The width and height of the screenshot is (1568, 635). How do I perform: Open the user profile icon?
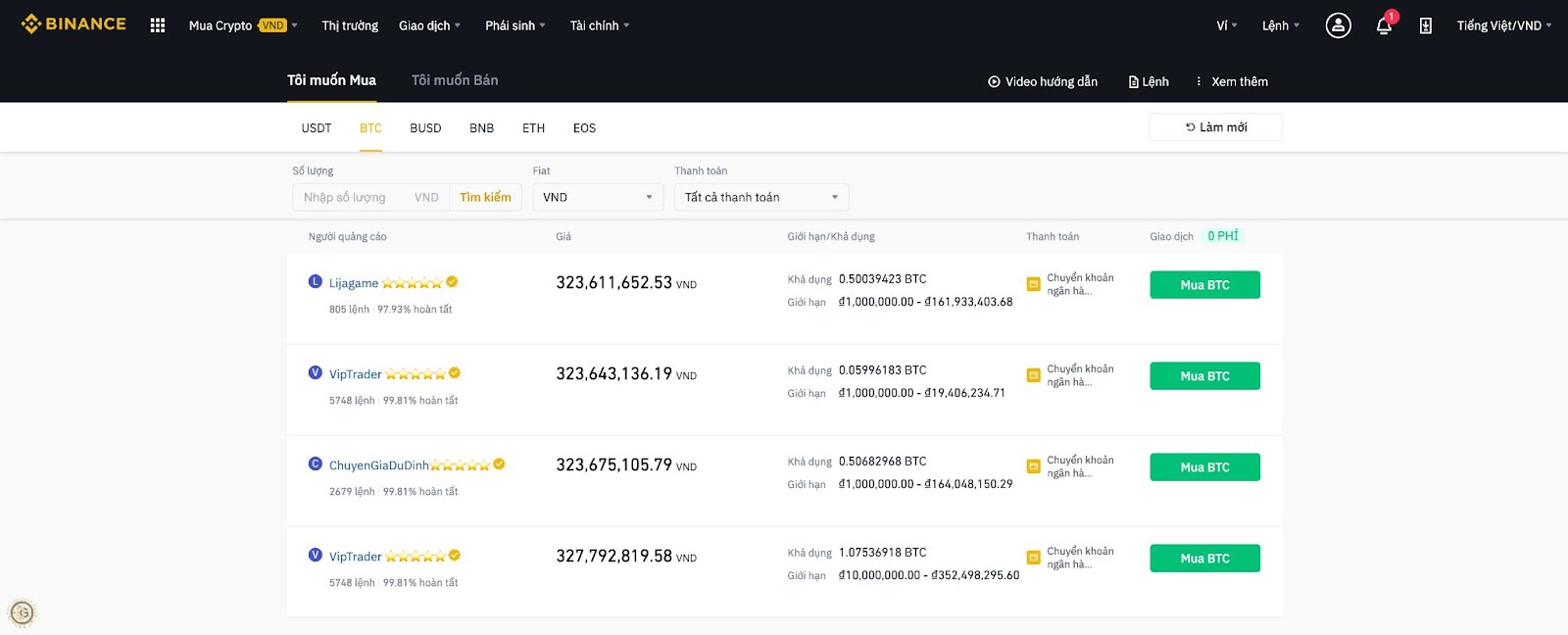[x=1338, y=25]
